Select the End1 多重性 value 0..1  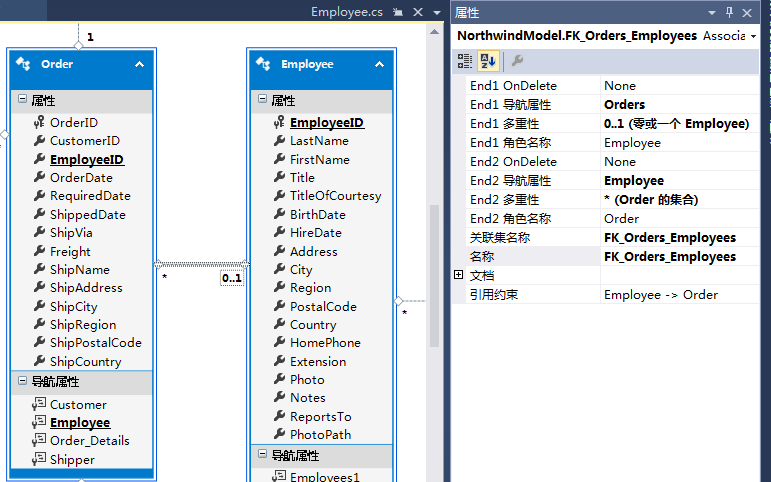[x=677, y=123]
